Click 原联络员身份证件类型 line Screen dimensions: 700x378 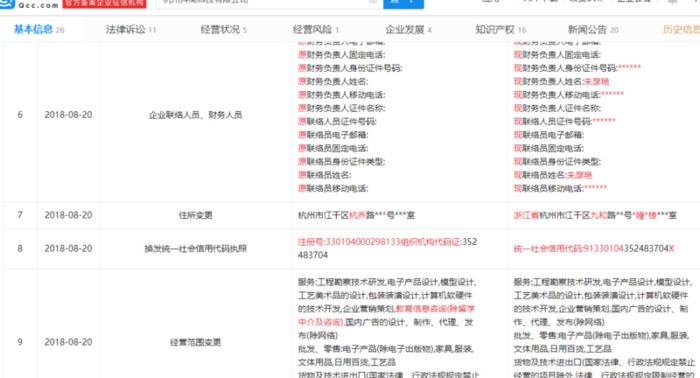(342, 162)
